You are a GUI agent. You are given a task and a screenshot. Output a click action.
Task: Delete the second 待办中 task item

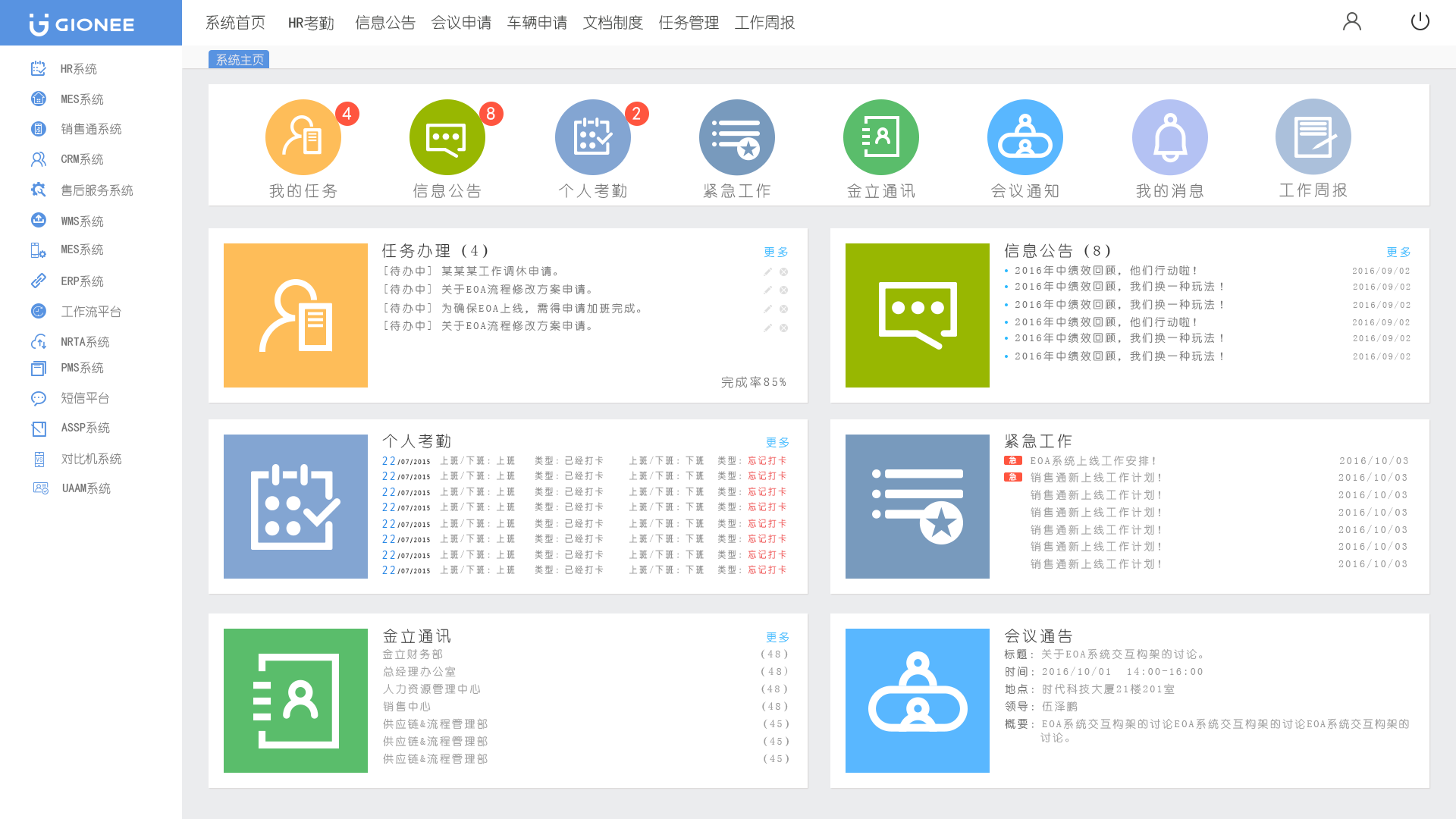pyautogui.click(x=783, y=289)
